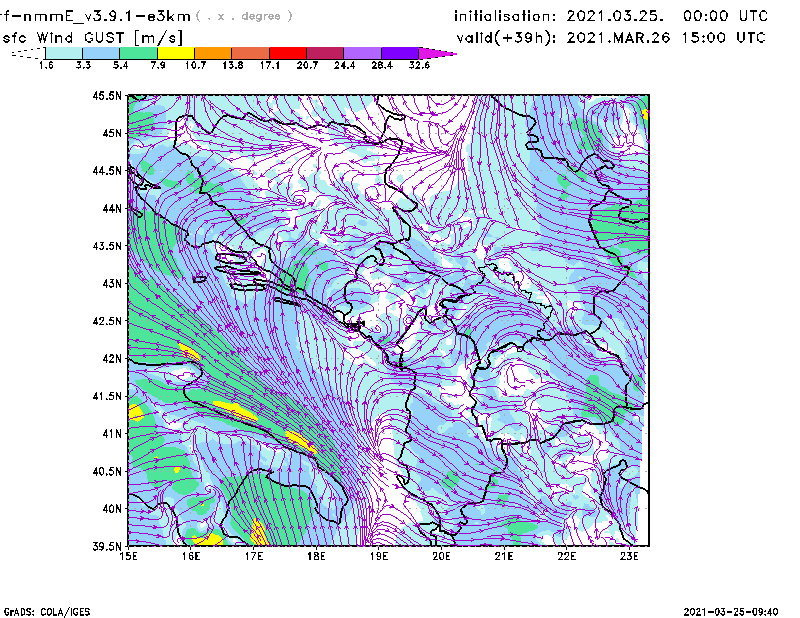This screenshot has height=618, width=800.
Task: Click the '22E' longitude label
Action: pyautogui.click(x=566, y=556)
